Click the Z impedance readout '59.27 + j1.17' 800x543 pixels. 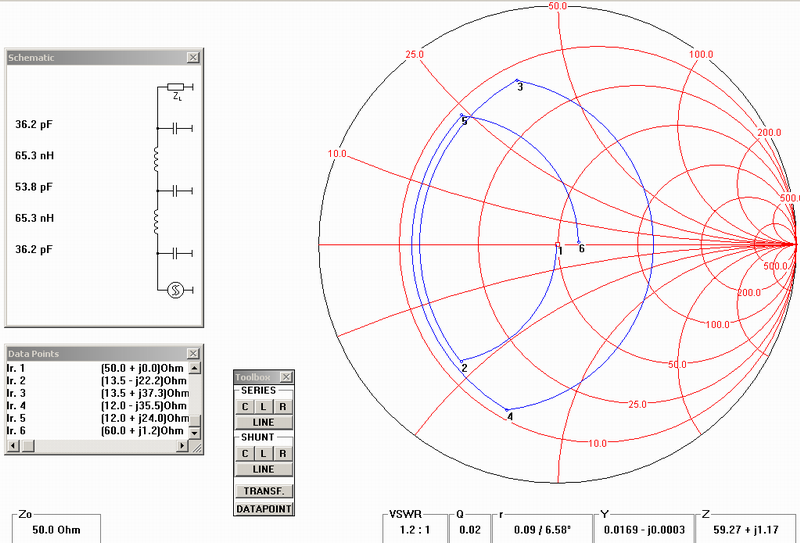[x=746, y=530]
